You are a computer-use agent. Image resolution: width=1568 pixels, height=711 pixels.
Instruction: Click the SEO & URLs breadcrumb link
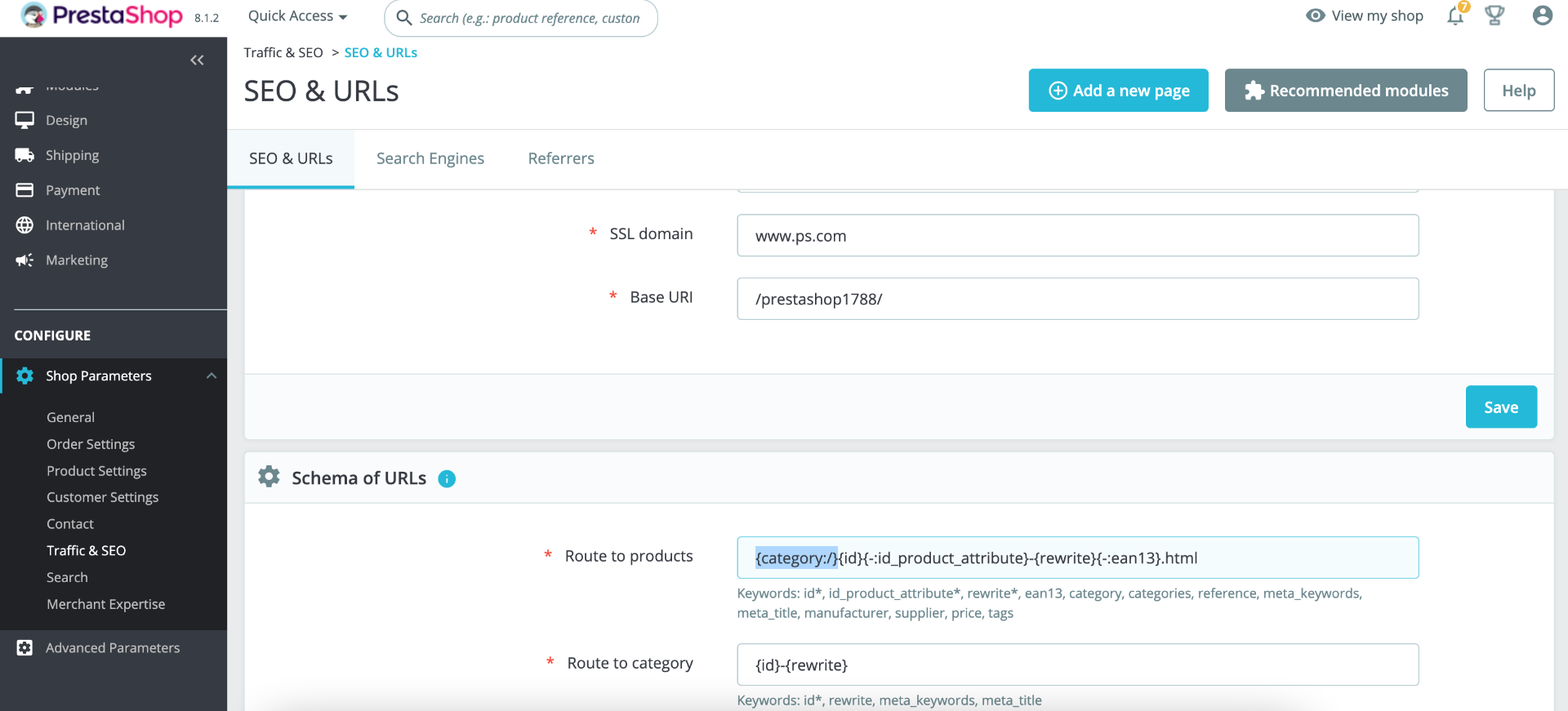tap(381, 52)
